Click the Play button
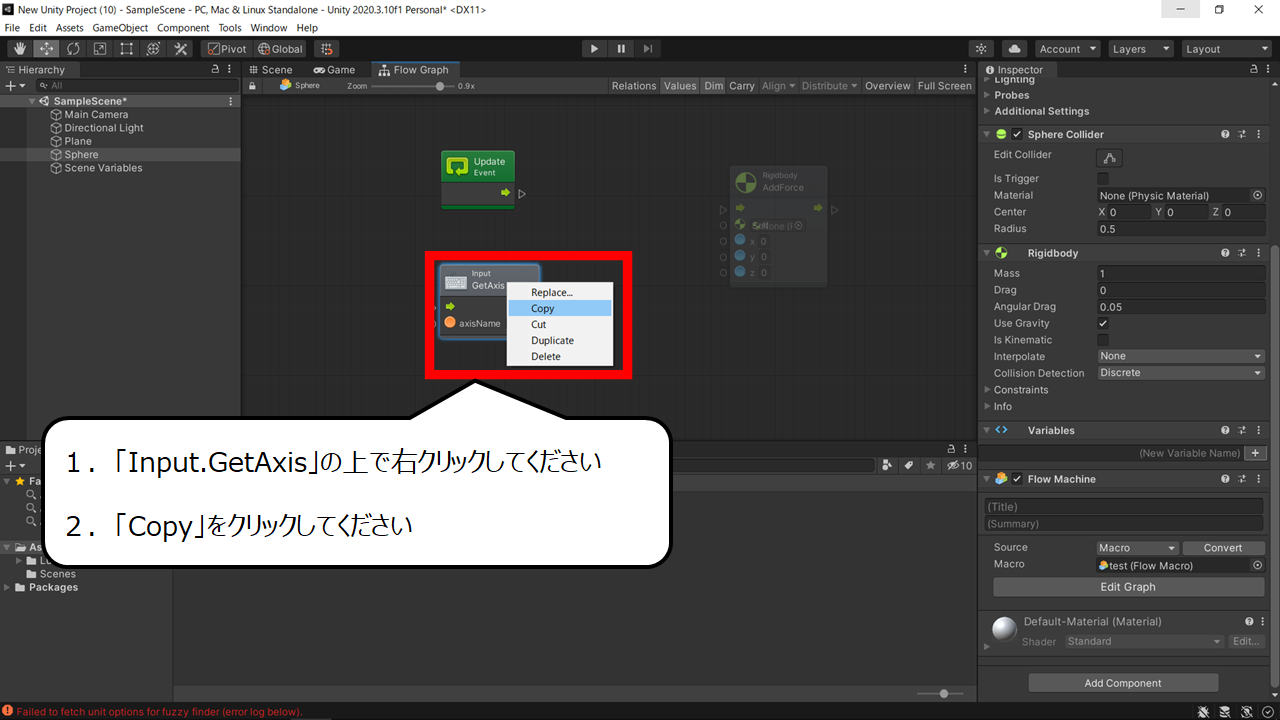The width and height of the screenshot is (1280, 720). tap(594, 49)
